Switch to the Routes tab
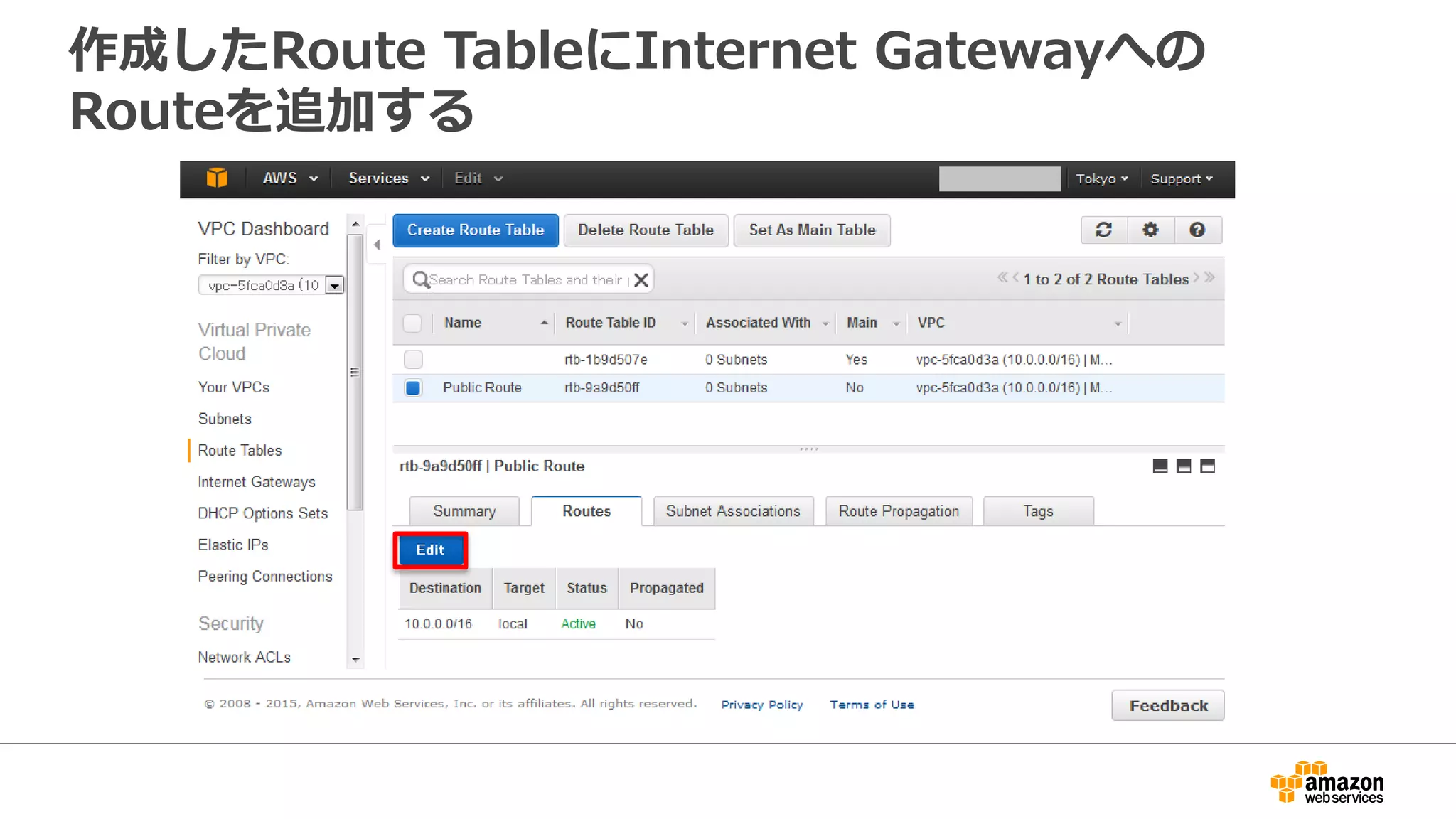The height and width of the screenshot is (819, 1456). click(x=587, y=511)
